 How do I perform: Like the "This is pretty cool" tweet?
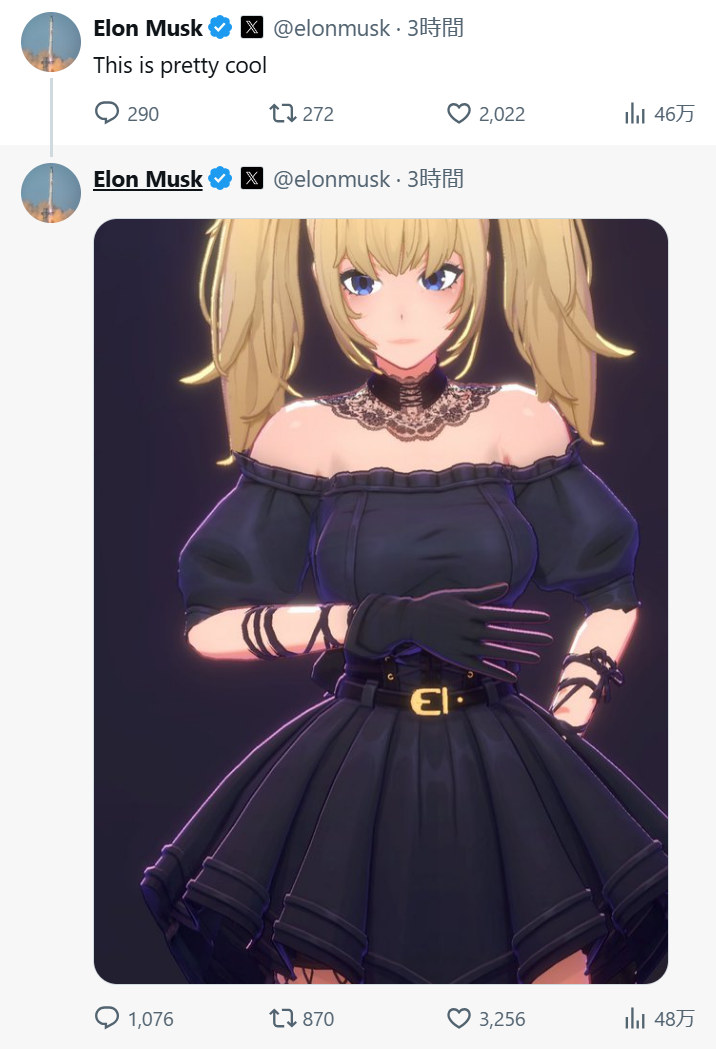[458, 113]
